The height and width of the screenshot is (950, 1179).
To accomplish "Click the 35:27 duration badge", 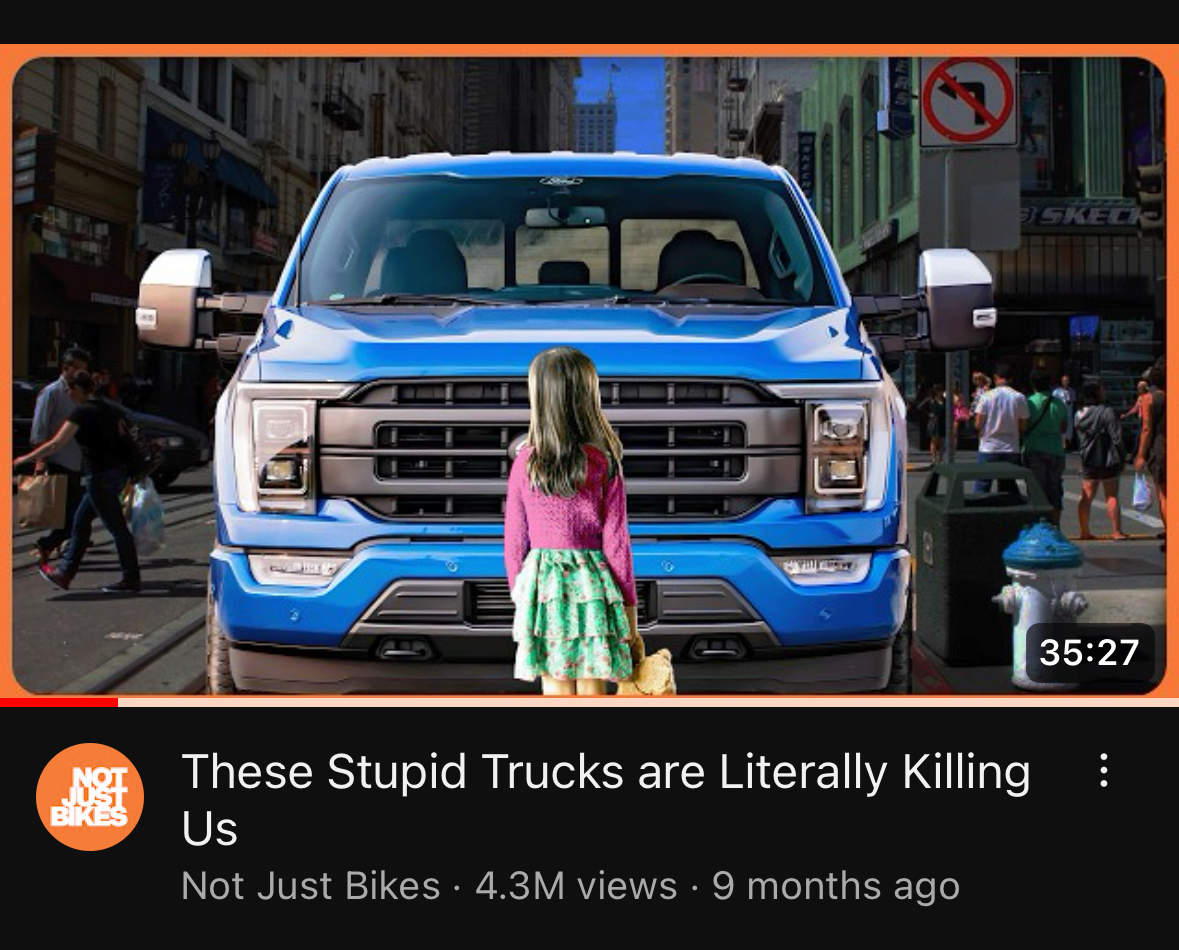I will 1090,652.
